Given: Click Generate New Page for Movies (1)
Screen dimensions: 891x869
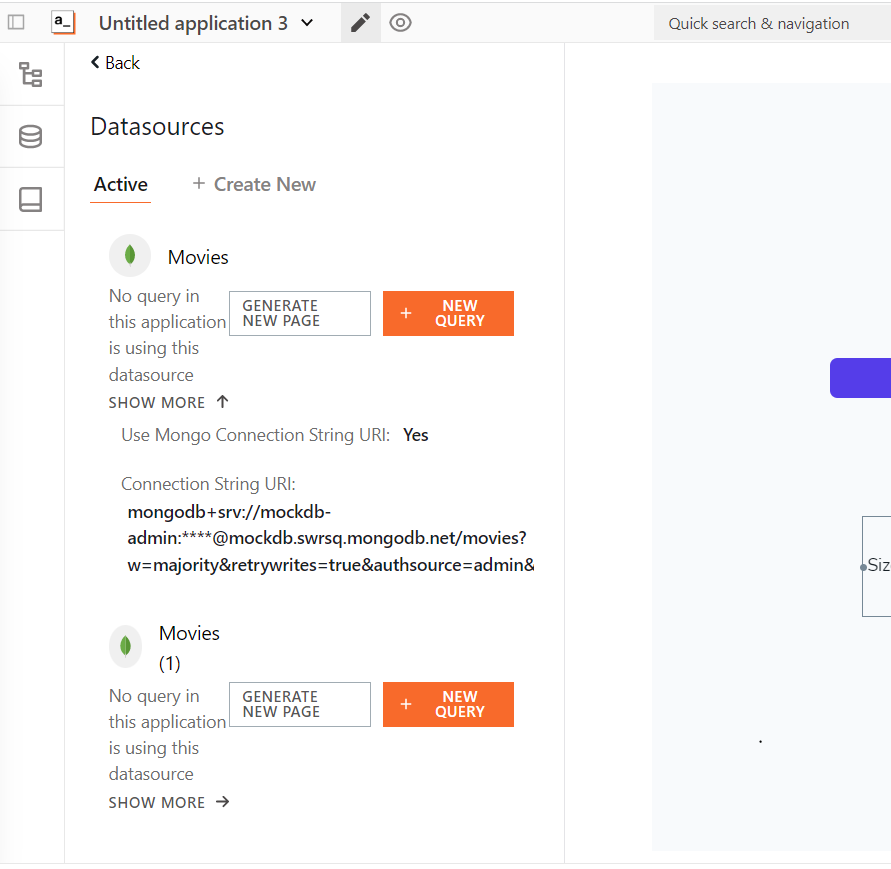Looking at the screenshot, I should (x=300, y=705).
